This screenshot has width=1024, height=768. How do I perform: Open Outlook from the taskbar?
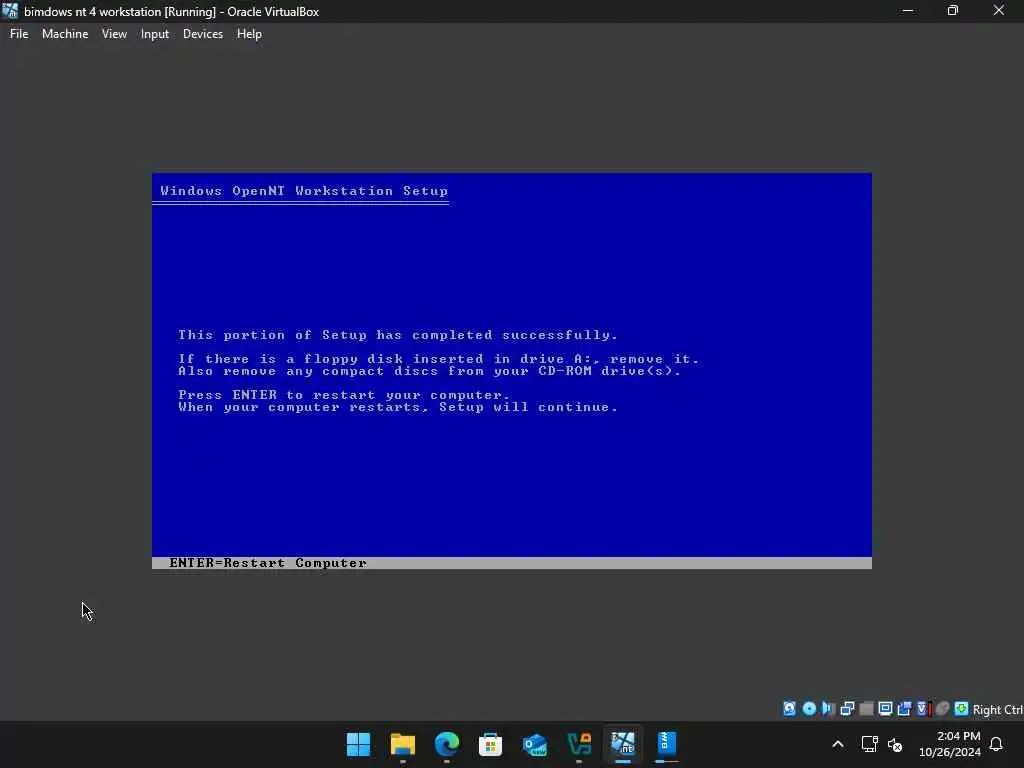point(535,744)
